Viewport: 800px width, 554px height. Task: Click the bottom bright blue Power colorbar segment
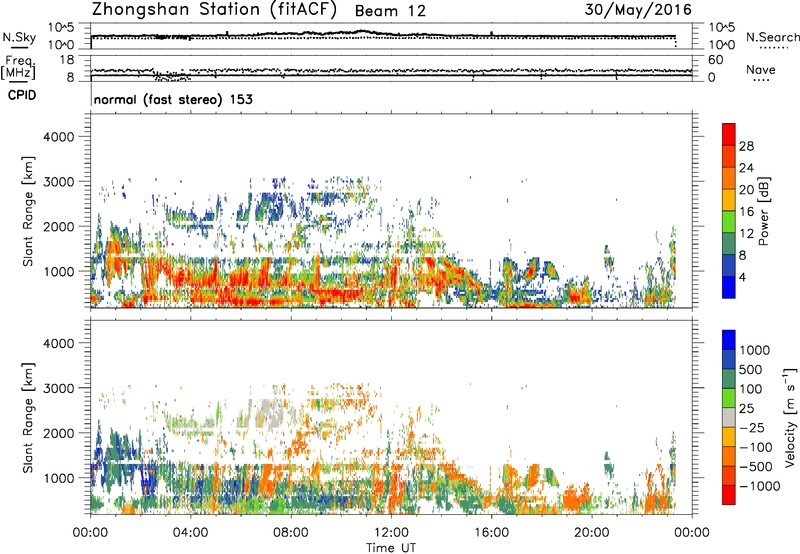coord(729,287)
